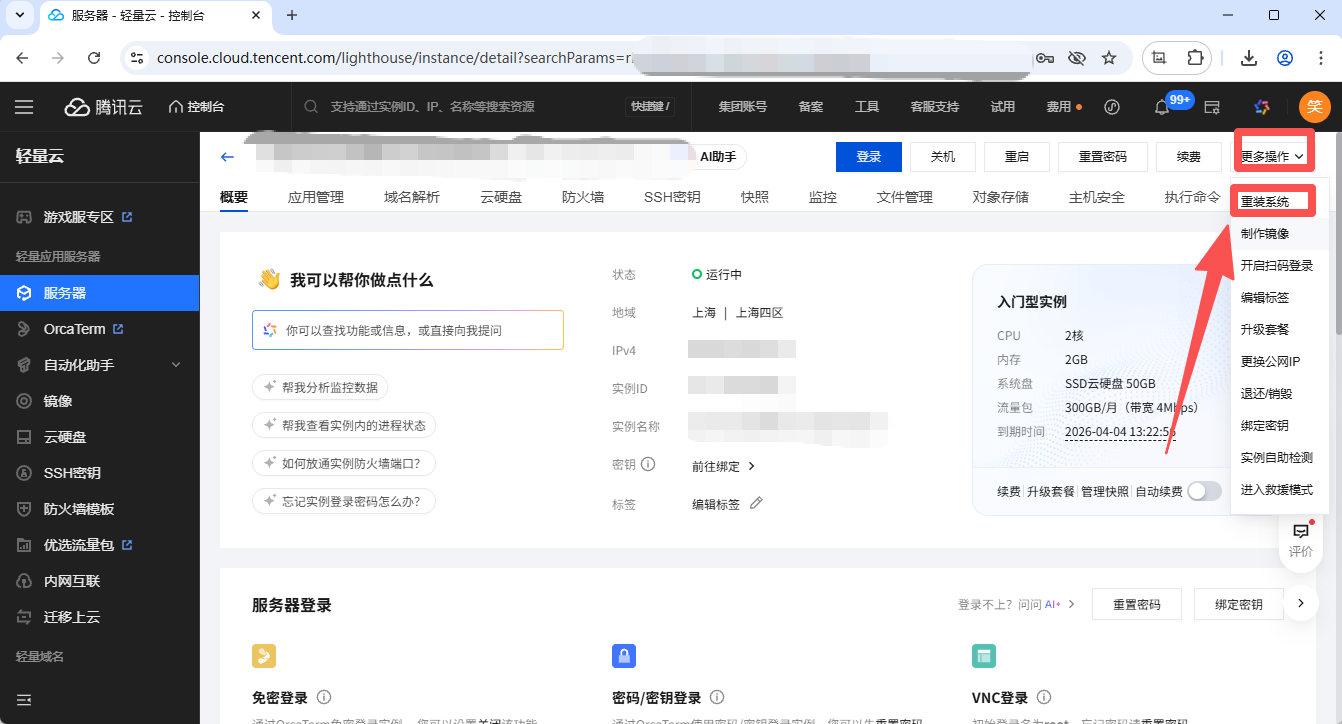Choose 进入救援模式 from the dropdown menu
Screen dimensions: 1342x724
[1277, 490]
